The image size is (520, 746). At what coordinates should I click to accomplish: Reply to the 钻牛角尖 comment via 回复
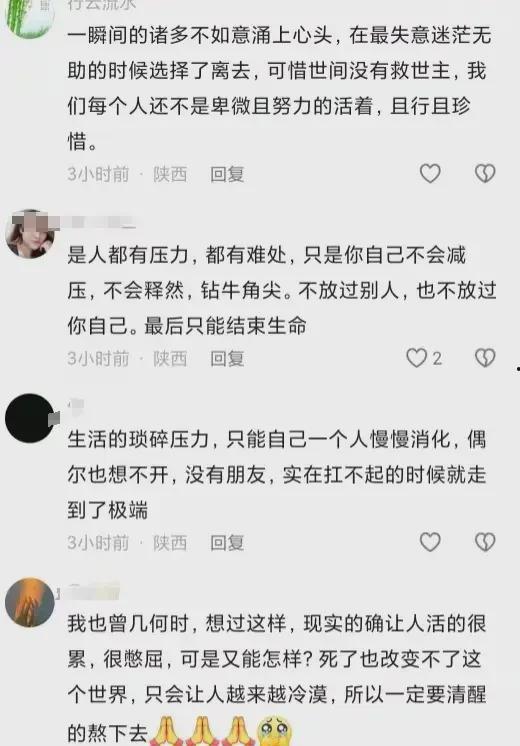pos(227,358)
